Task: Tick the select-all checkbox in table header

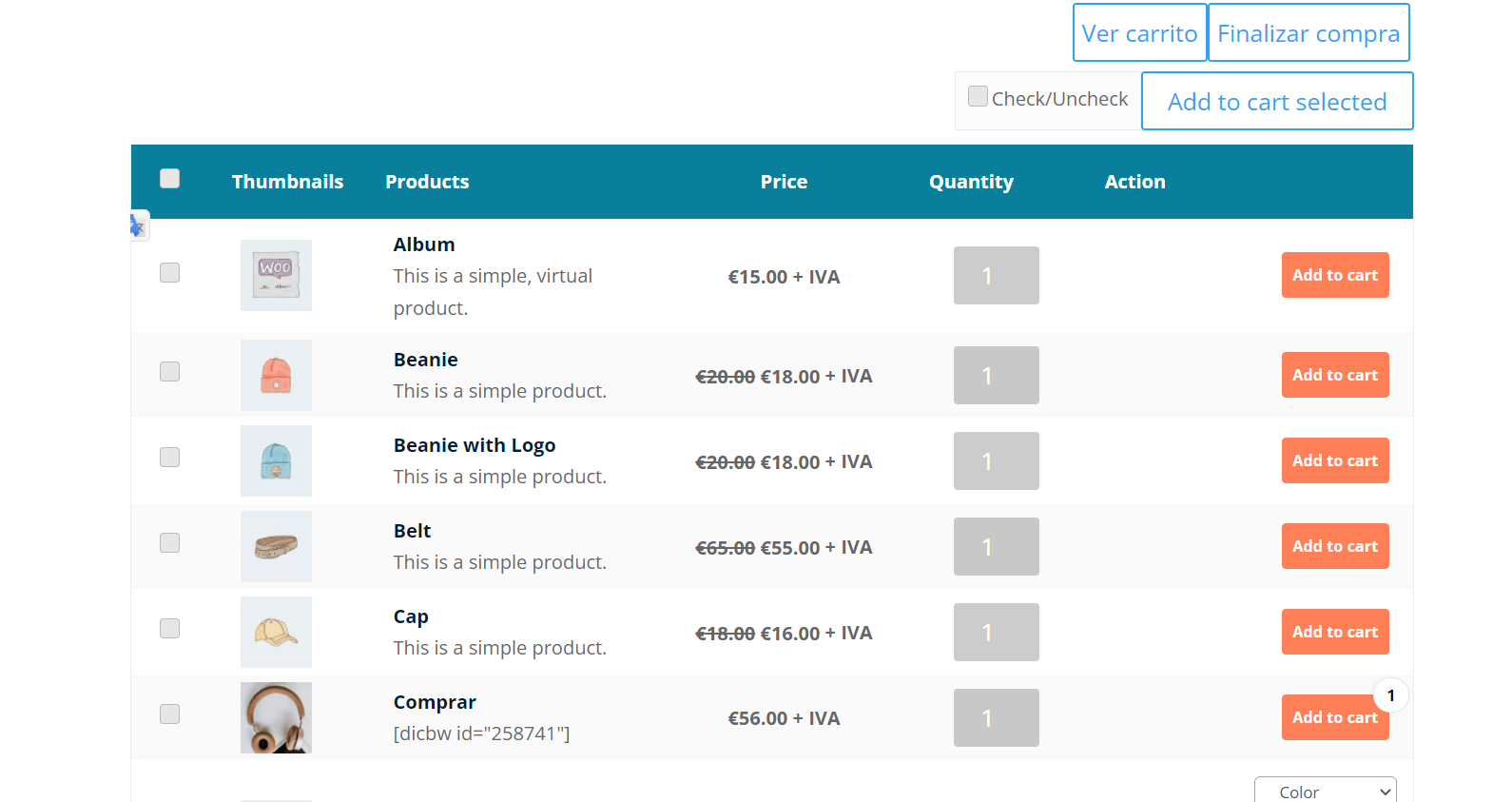Action: 170,179
